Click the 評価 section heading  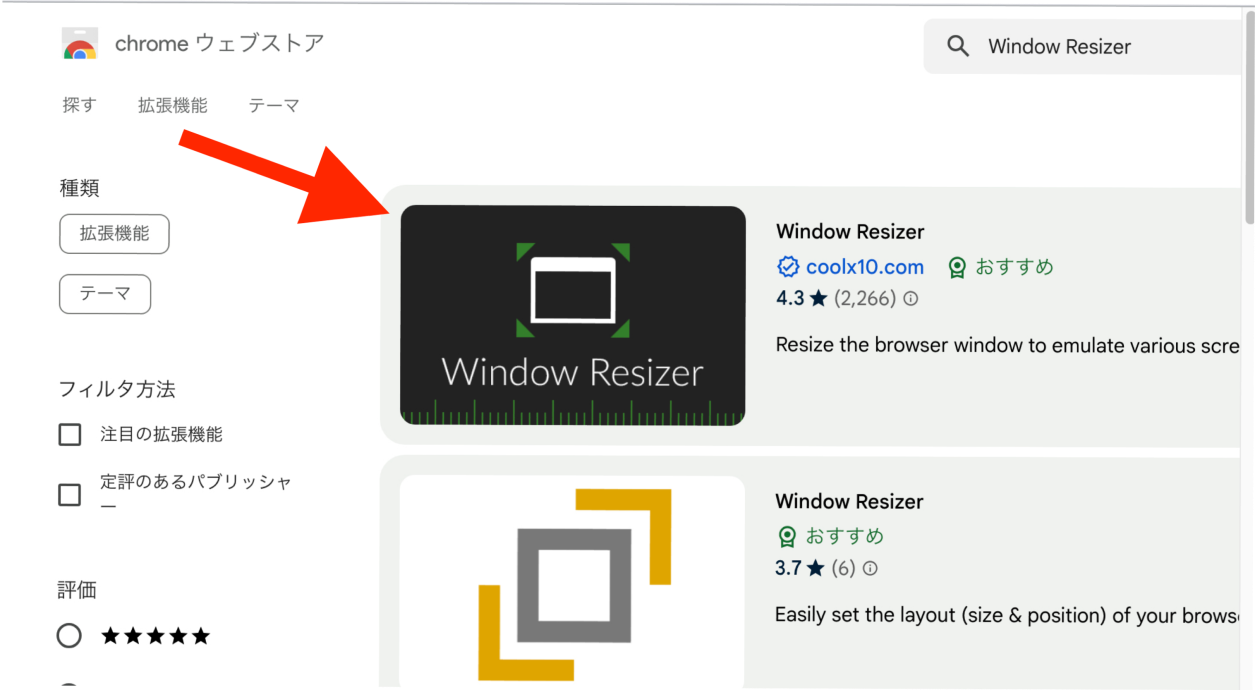click(x=77, y=590)
